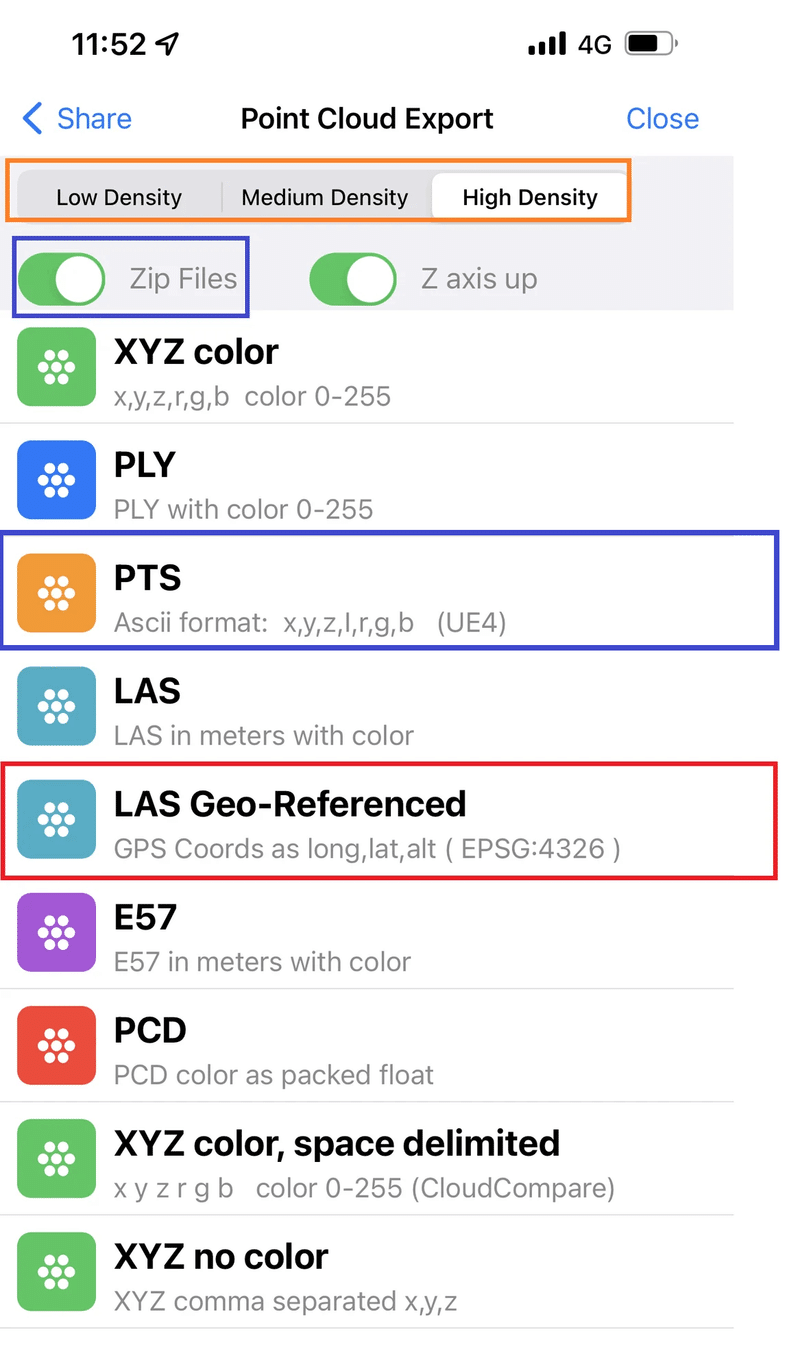Image resolution: width=800 pixels, height=1371 pixels.
Task: Choose the E57 in meters row
Action: pyautogui.click(x=367, y=933)
